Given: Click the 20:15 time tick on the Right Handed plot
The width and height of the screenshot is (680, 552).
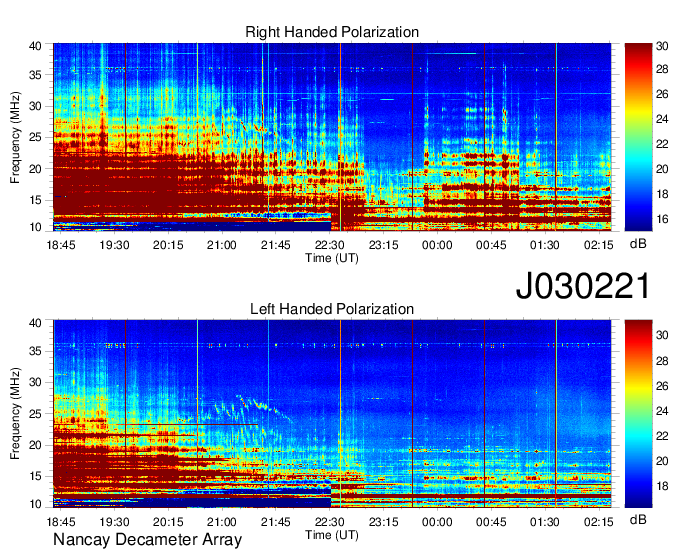Looking at the screenshot, I should 168,245.
